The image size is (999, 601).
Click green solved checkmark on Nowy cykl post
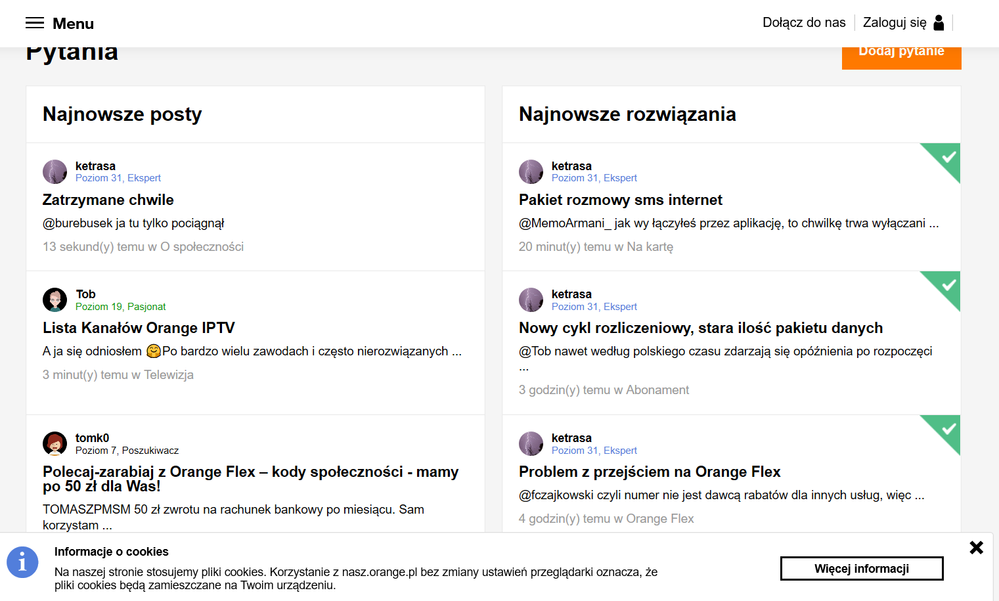[948, 285]
